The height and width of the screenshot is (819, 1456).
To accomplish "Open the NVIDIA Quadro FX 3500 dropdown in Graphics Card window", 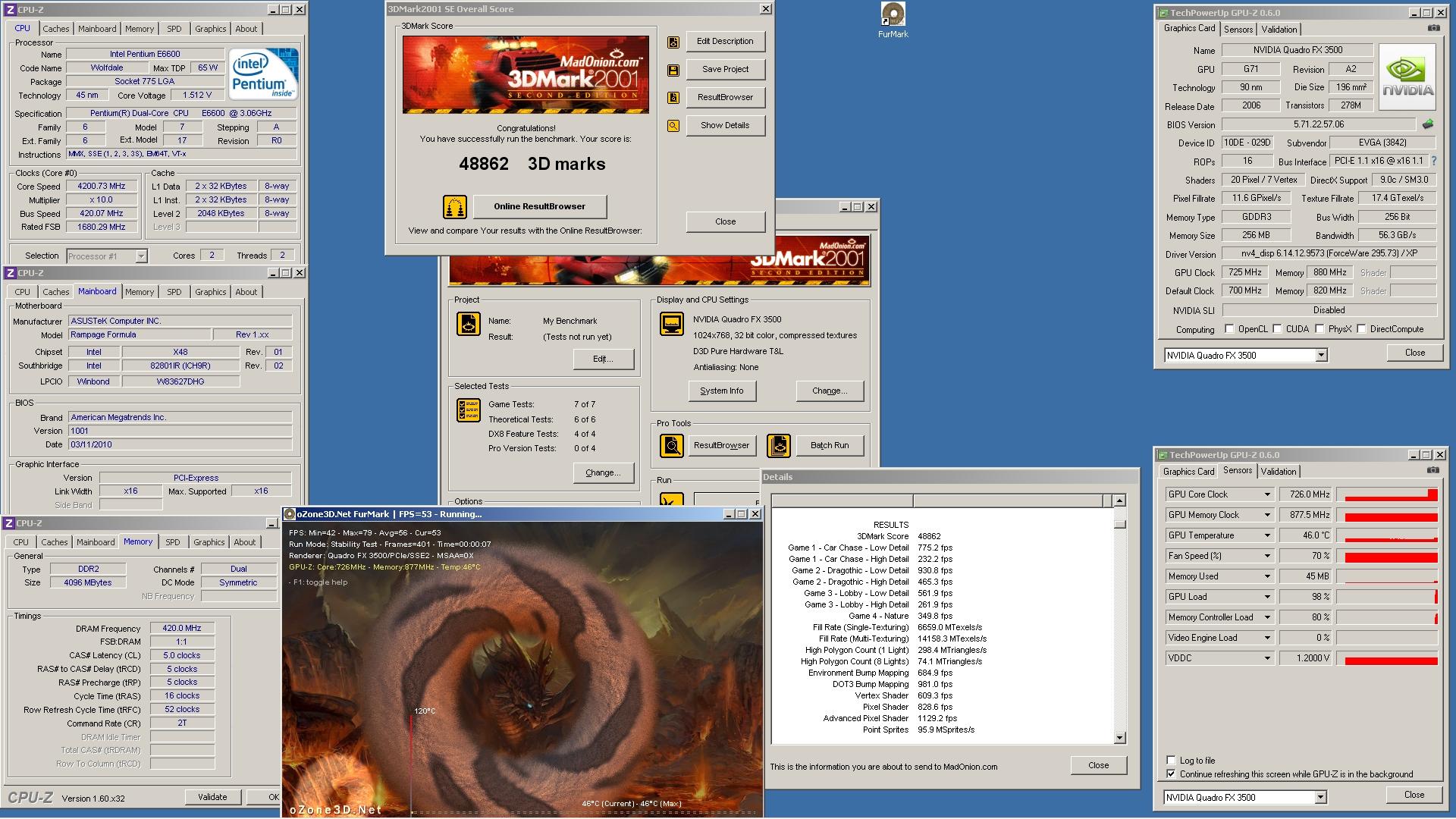I will click(x=1321, y=355).
